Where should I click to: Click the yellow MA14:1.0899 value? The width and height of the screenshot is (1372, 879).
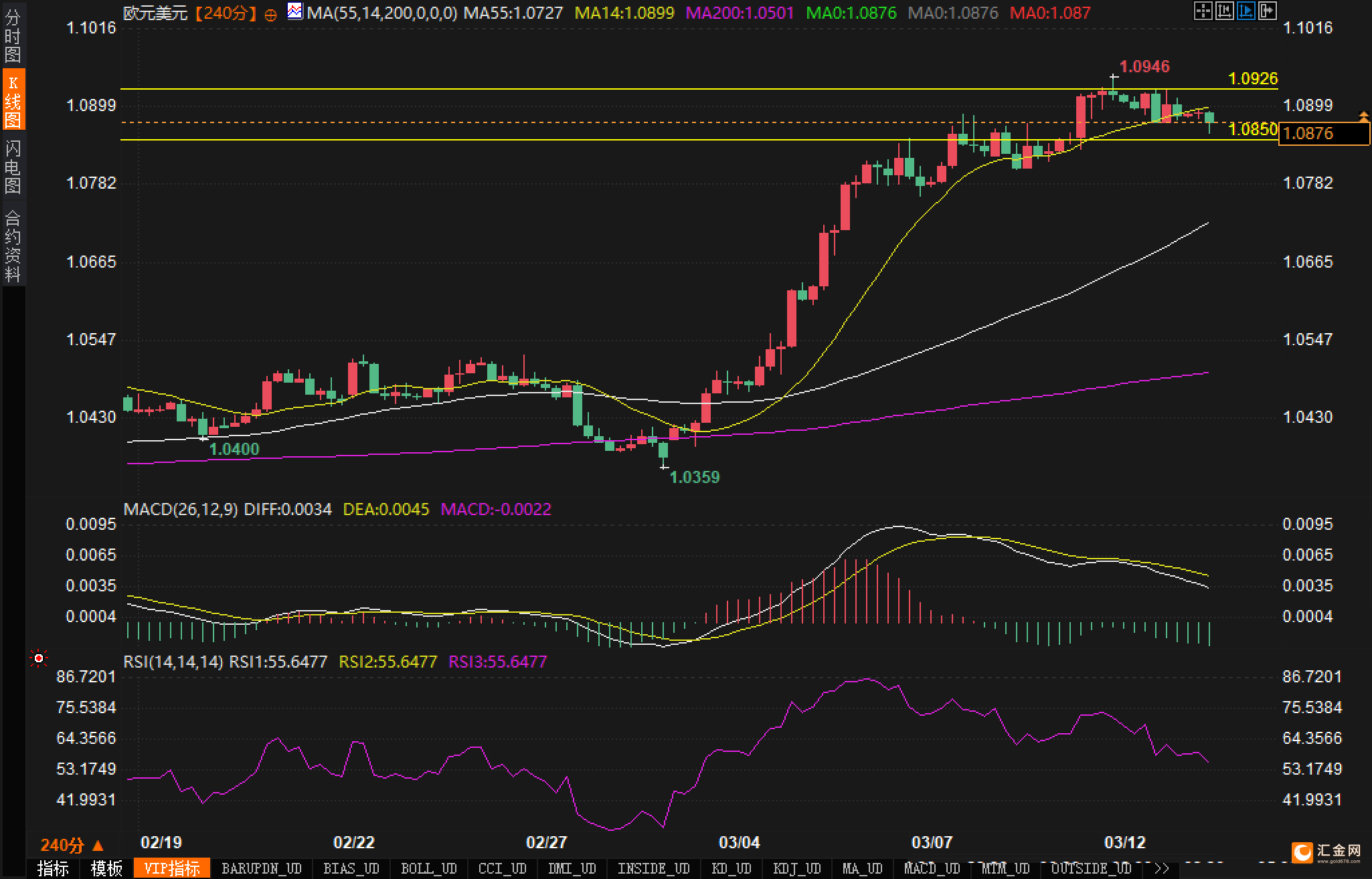[x=624, y=13]
